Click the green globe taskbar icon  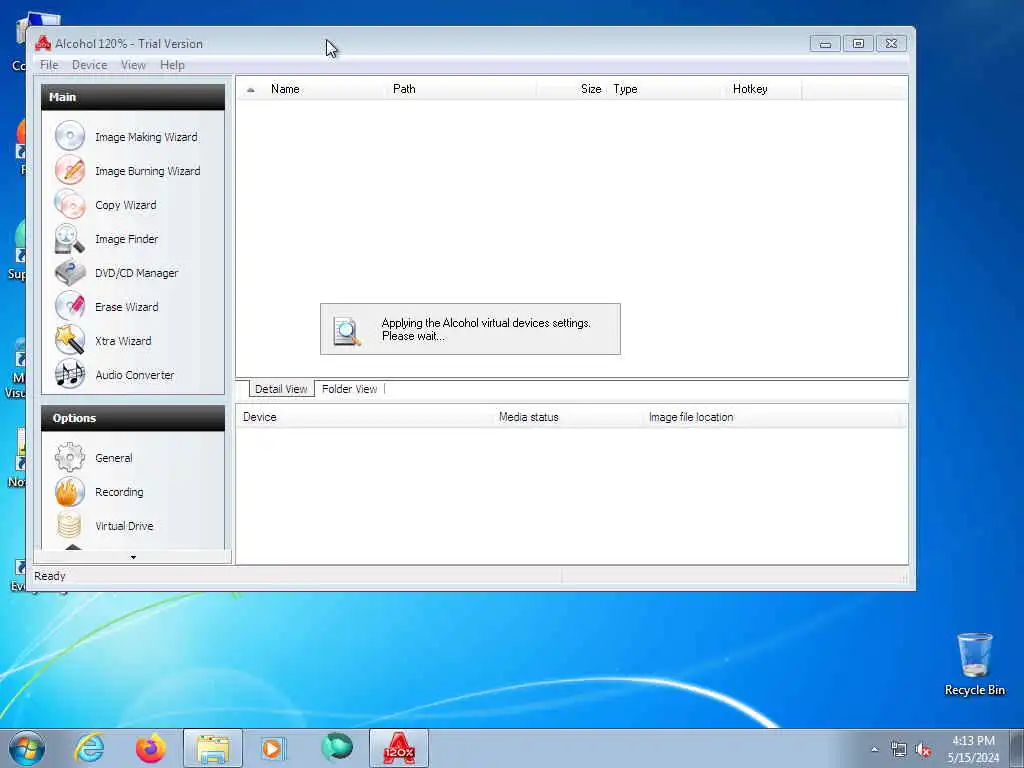(337, 748)
